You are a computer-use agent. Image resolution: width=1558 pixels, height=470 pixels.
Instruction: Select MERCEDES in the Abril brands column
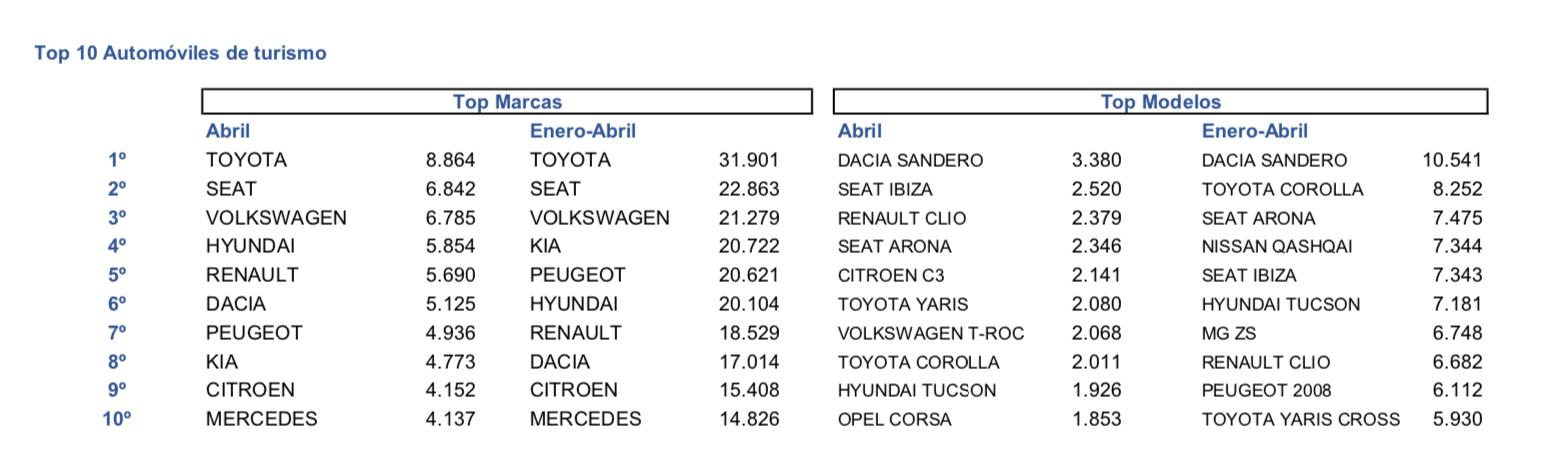pos(261,420)
